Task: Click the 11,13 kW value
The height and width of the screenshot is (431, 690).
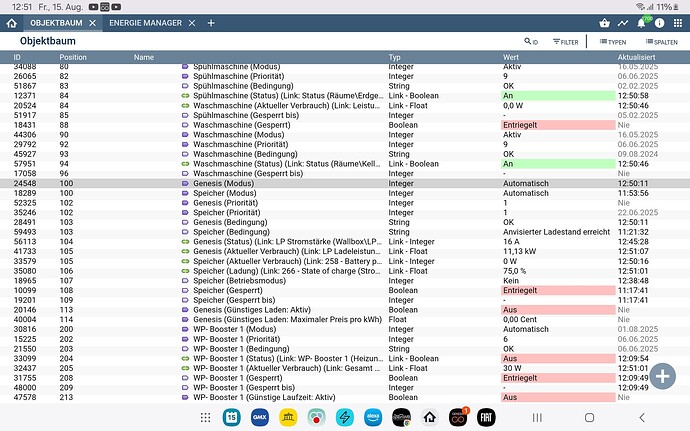Action: [520, 251]
